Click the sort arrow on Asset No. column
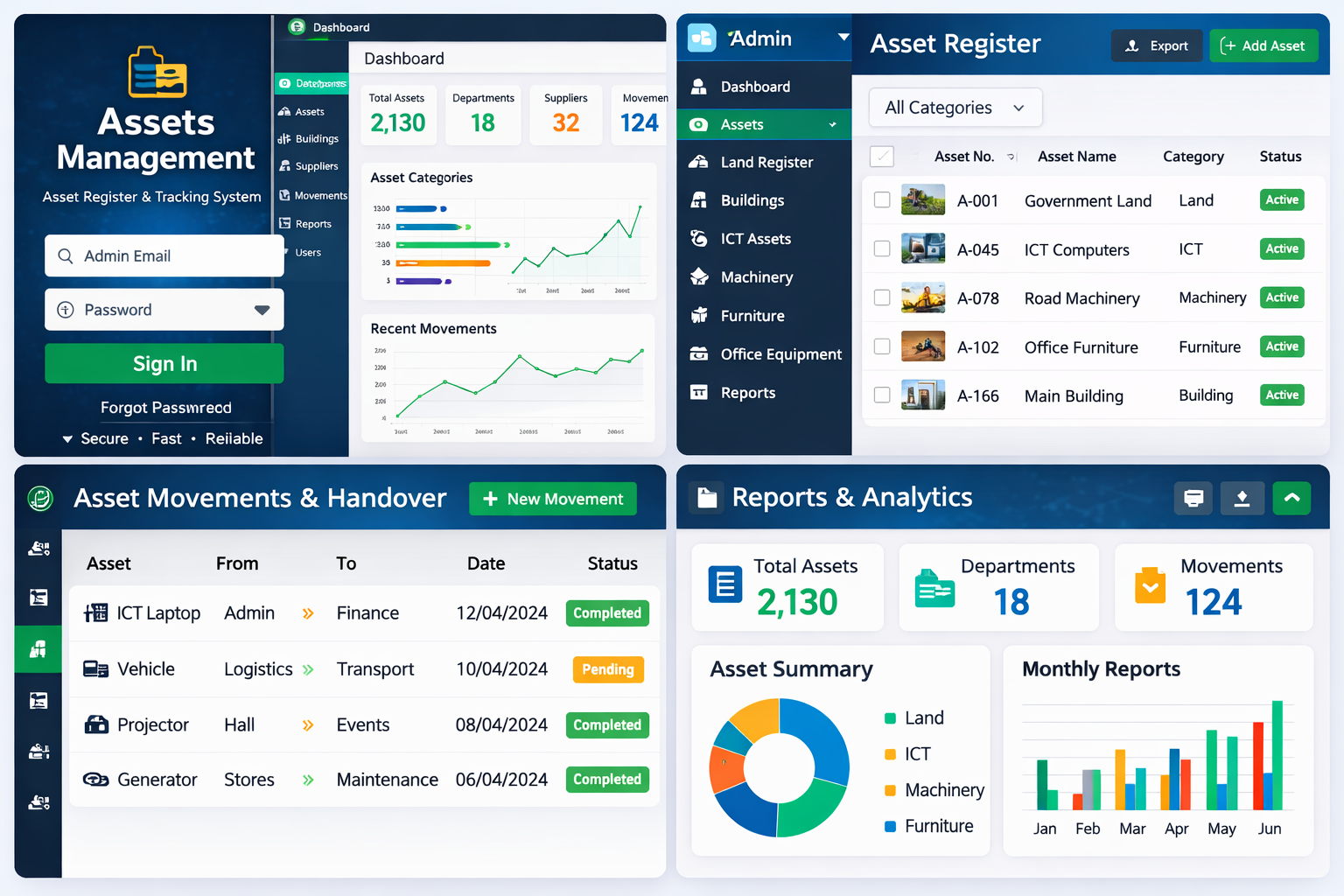The width and height of the screenshot is (1344, 896). [x=1011, y=157]
